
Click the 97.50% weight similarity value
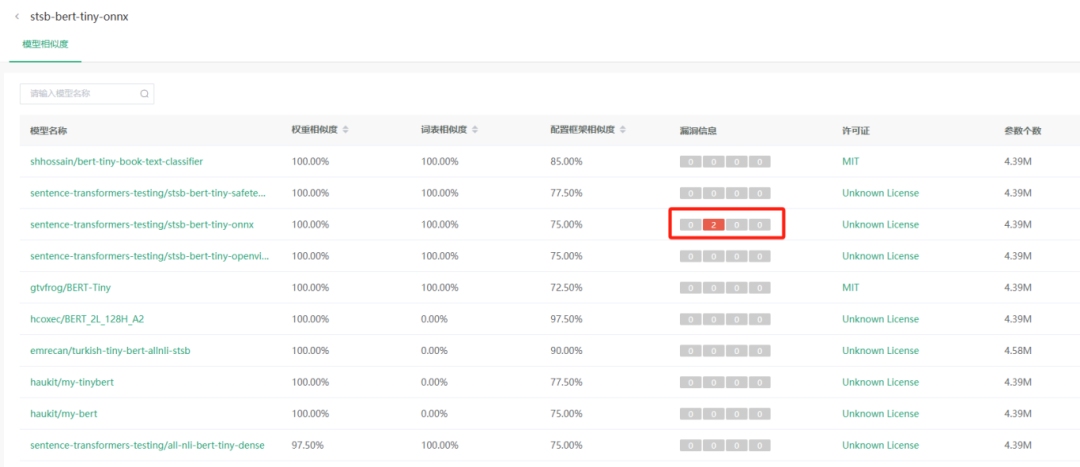tap(307, 445)
